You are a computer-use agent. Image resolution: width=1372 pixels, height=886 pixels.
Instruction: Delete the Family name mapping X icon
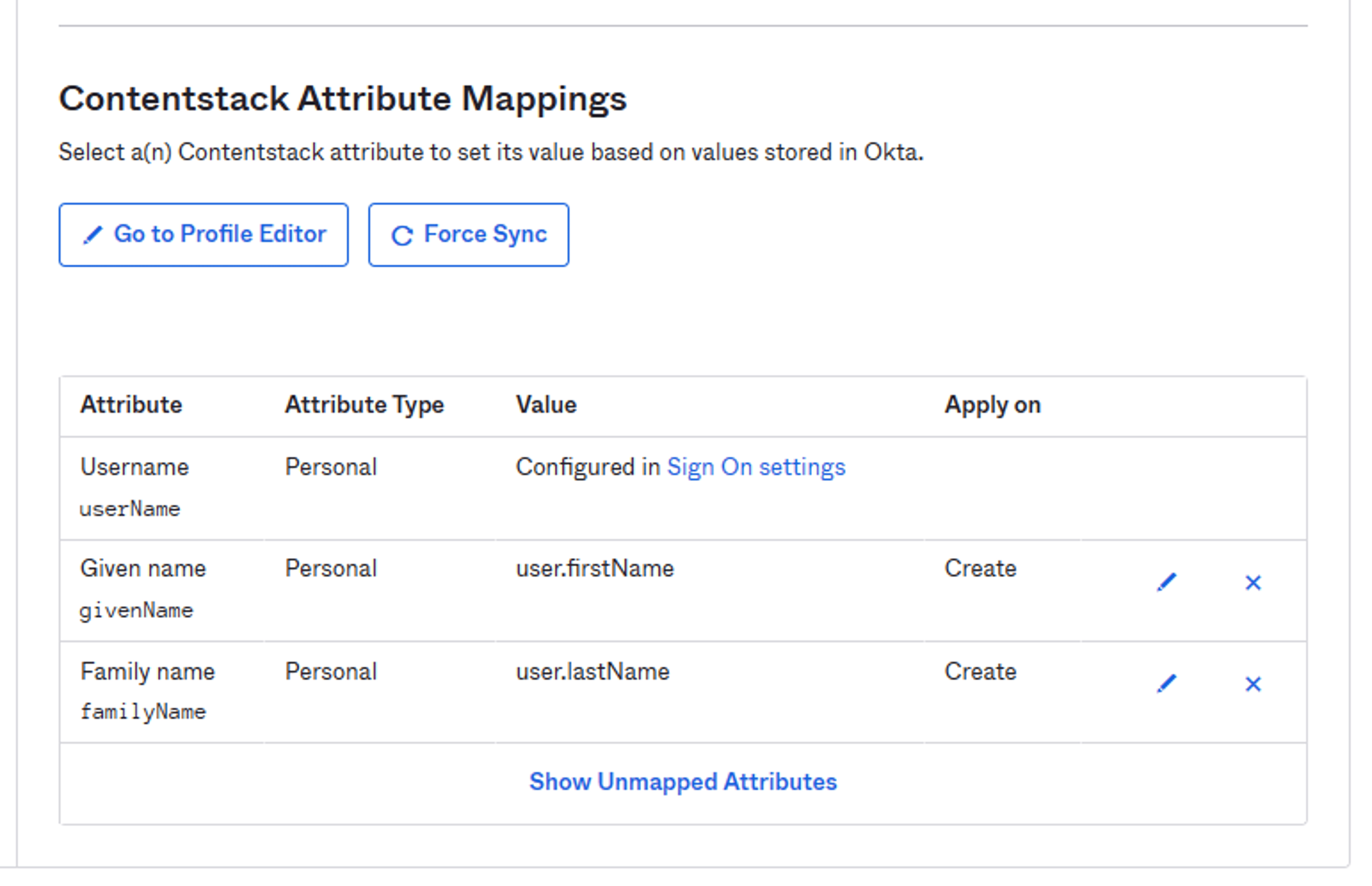pos(1253,684)
